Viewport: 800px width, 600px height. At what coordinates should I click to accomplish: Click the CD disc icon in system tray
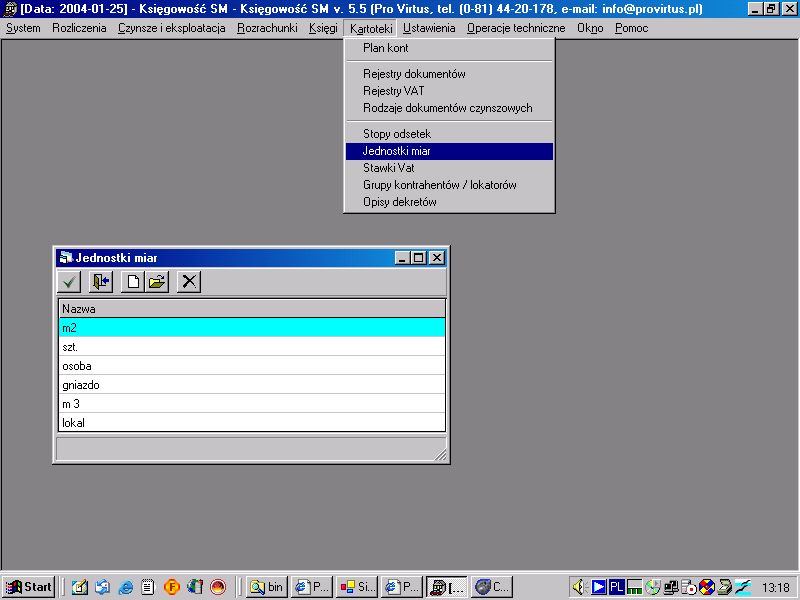pyautogui.click(x=653, y=587)
